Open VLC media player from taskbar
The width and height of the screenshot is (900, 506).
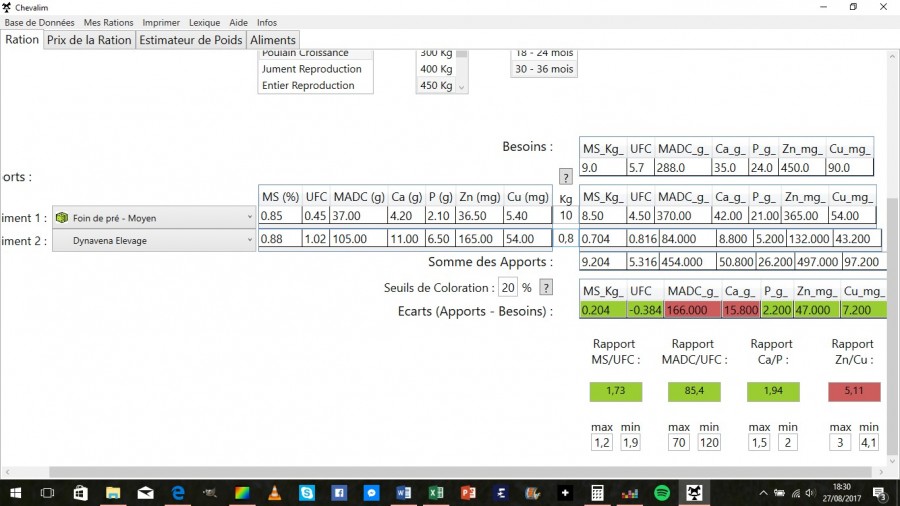274,493
